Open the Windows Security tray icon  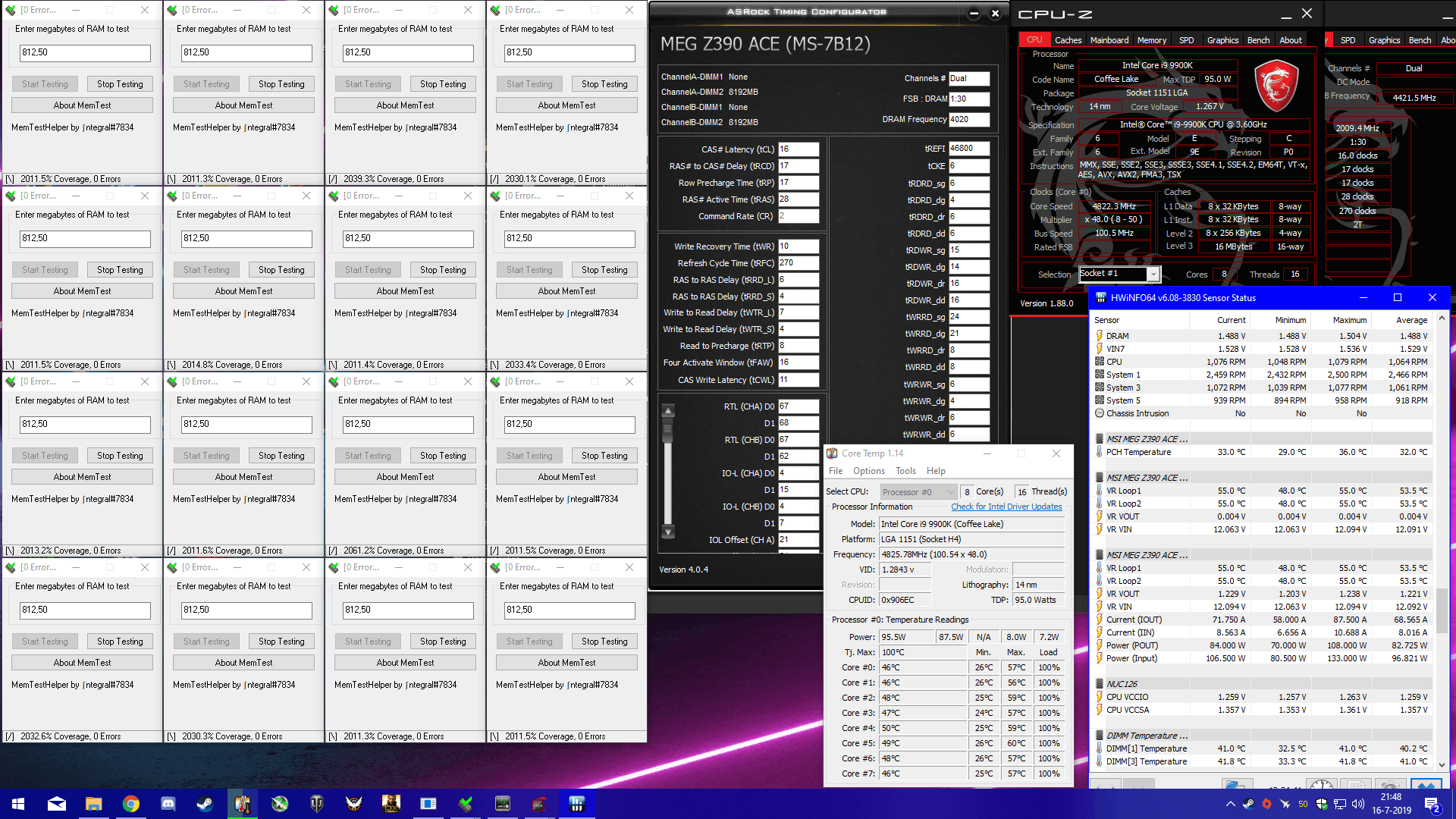pos(1322,804)
